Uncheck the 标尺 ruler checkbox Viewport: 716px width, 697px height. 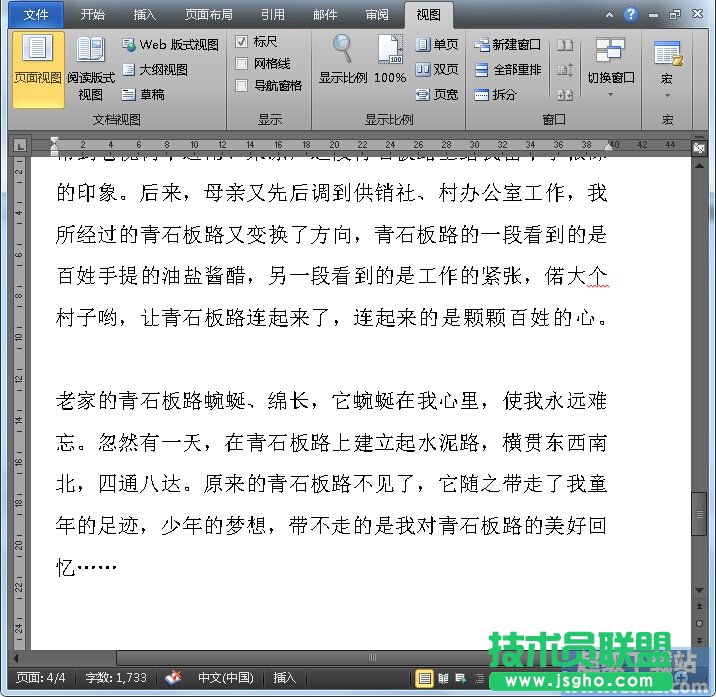click(242, 42)
